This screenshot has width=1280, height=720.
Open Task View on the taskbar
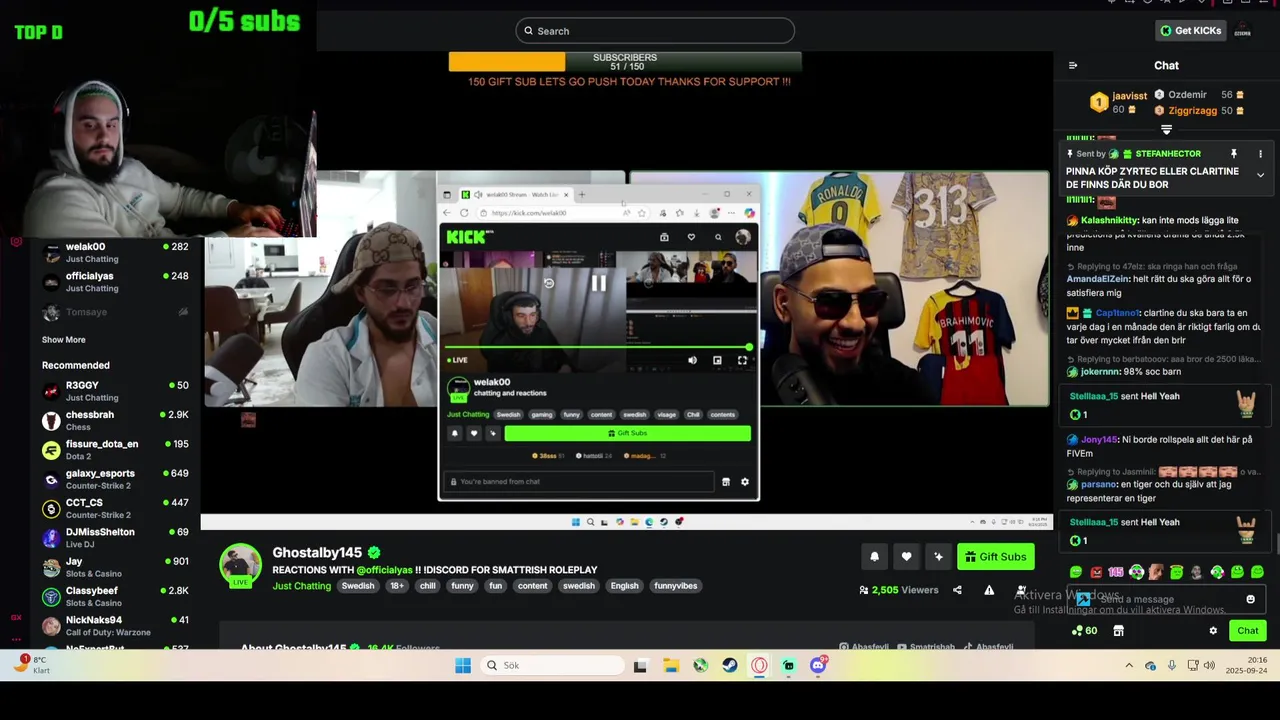pos(641,665)
